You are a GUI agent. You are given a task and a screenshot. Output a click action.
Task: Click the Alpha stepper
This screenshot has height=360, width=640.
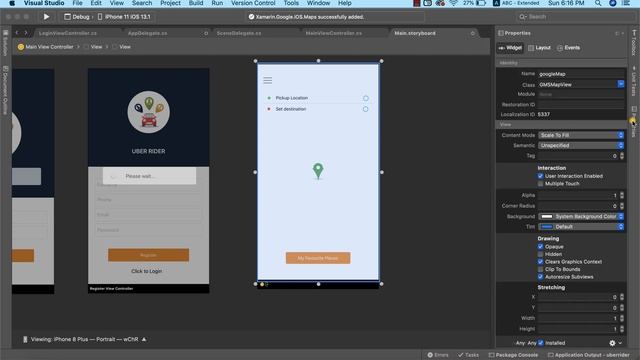pos(622,196)
